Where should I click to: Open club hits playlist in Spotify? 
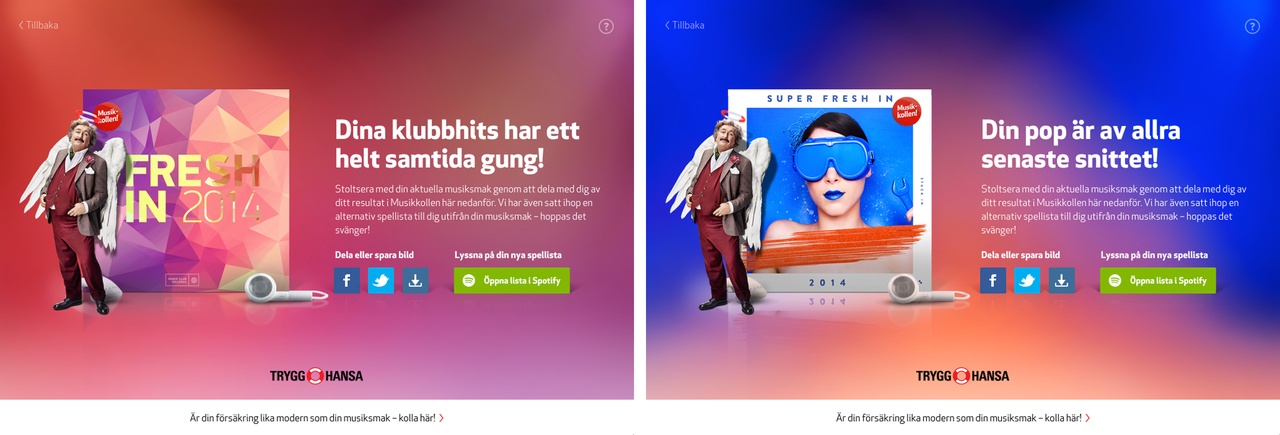pos(512,281)
